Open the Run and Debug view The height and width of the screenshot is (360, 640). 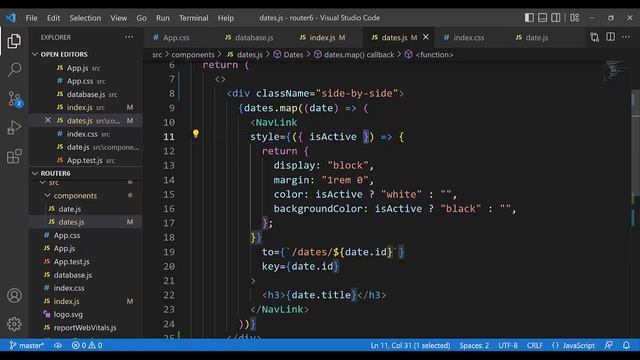tap(14, 127)
